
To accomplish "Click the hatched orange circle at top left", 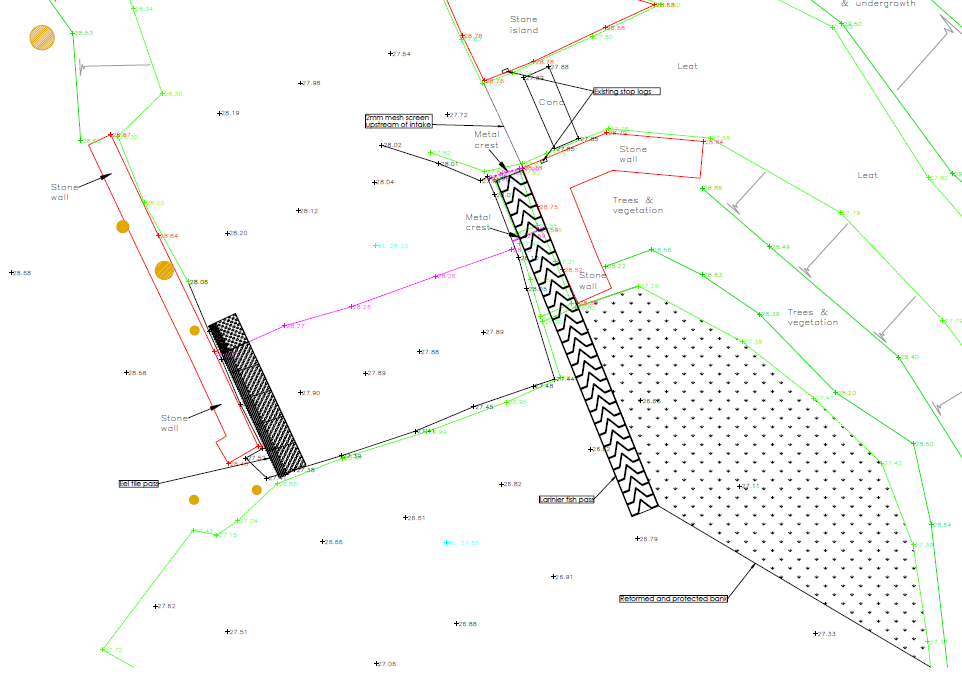I will (x=41, y=38).
